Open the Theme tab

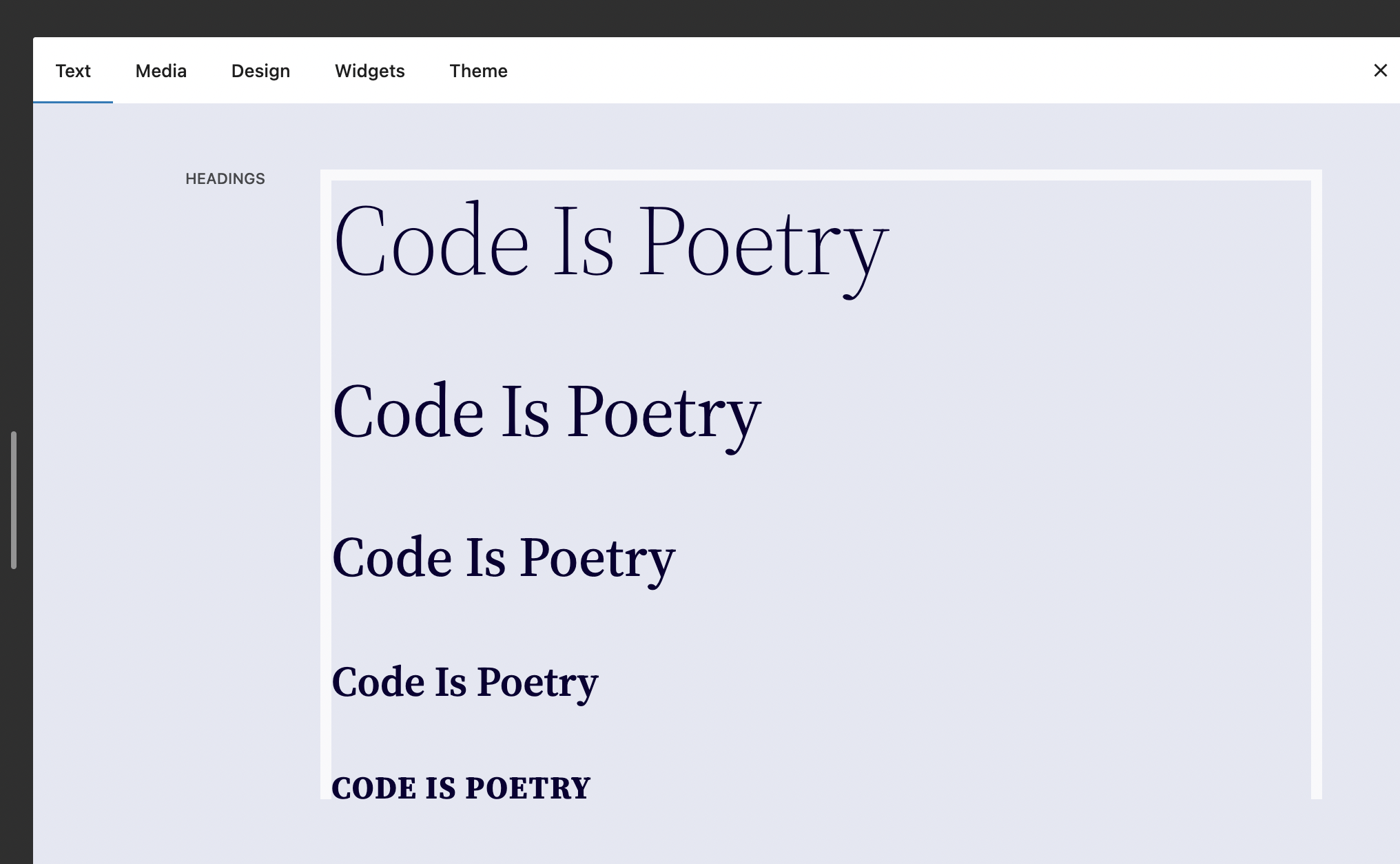coord(479,71)
